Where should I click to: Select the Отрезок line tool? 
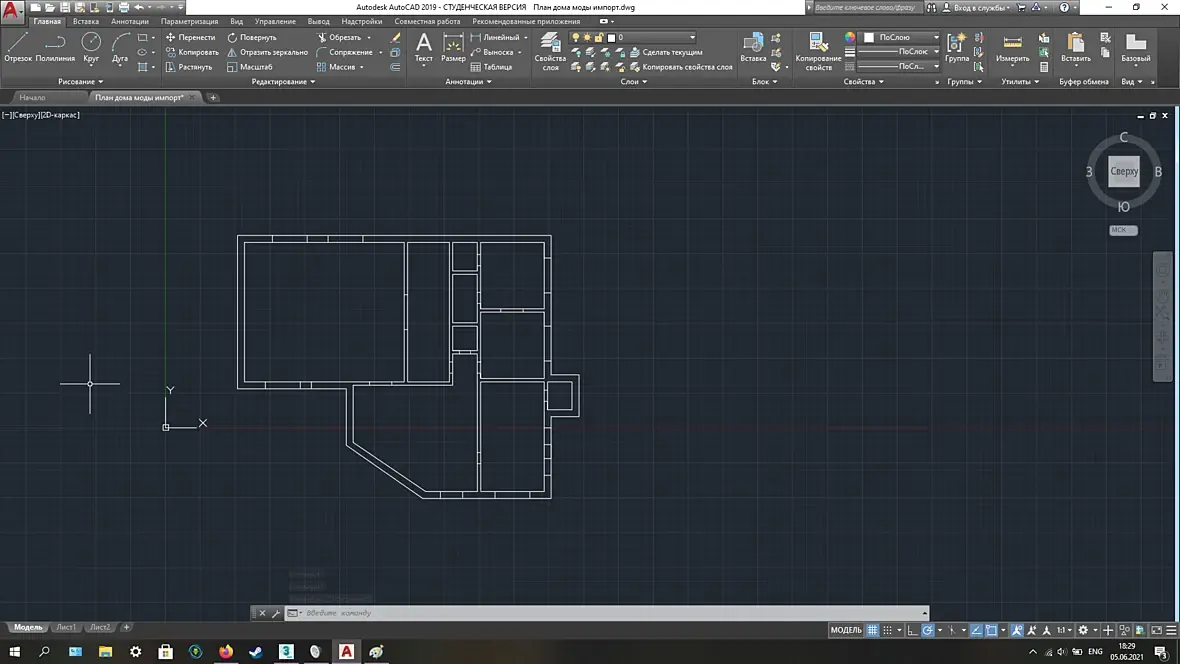click(x=18, y=47)
